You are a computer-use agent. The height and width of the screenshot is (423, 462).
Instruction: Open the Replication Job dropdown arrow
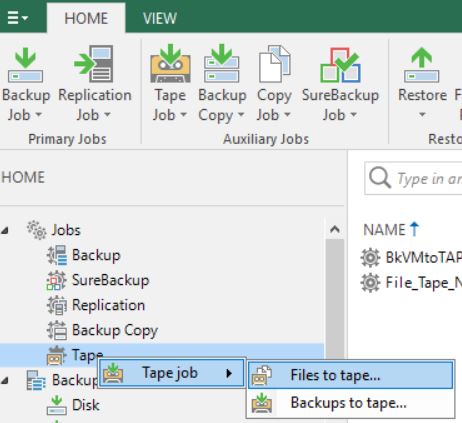tap(107, 115)
